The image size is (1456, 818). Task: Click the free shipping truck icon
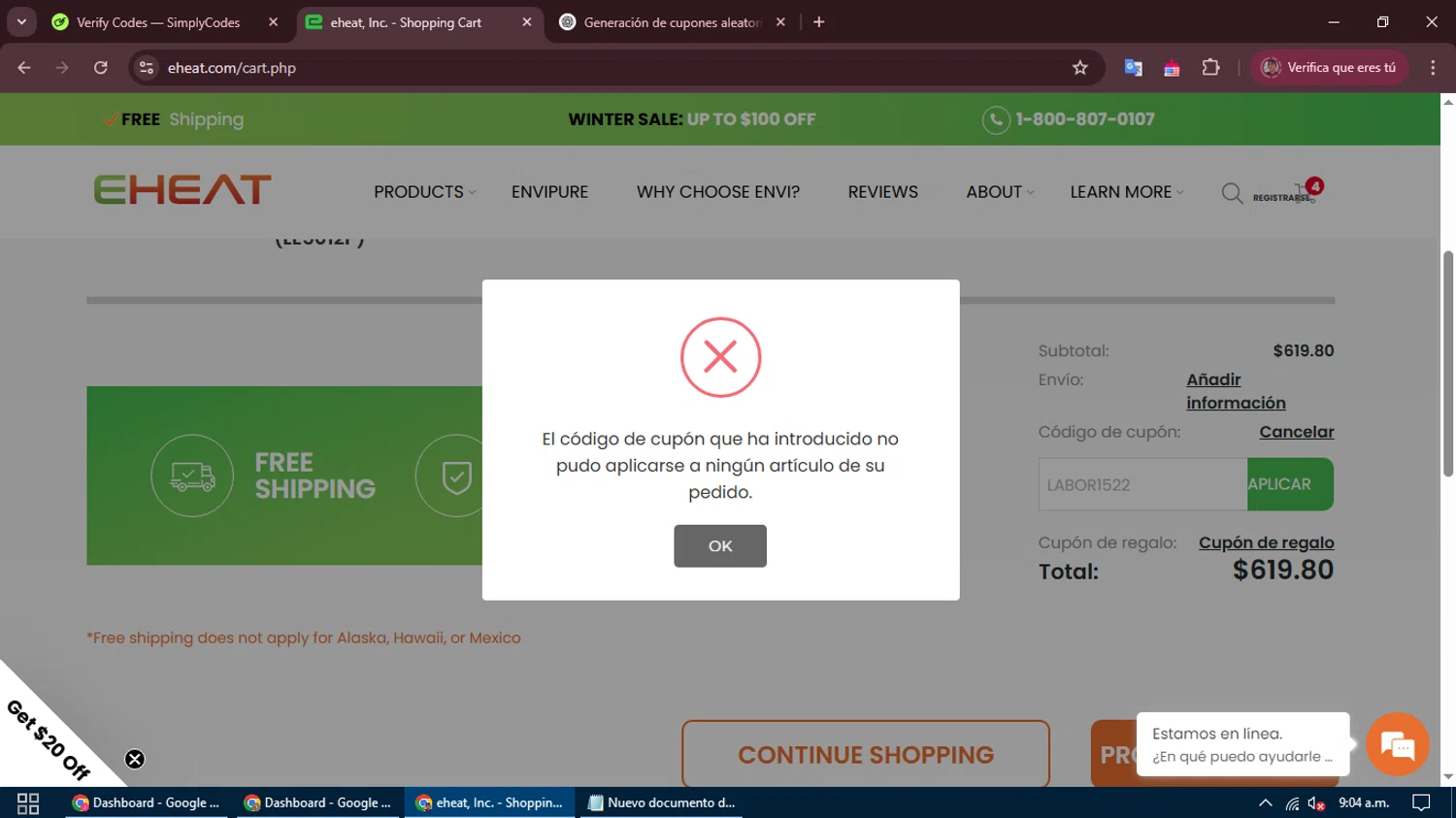point(192,475)
